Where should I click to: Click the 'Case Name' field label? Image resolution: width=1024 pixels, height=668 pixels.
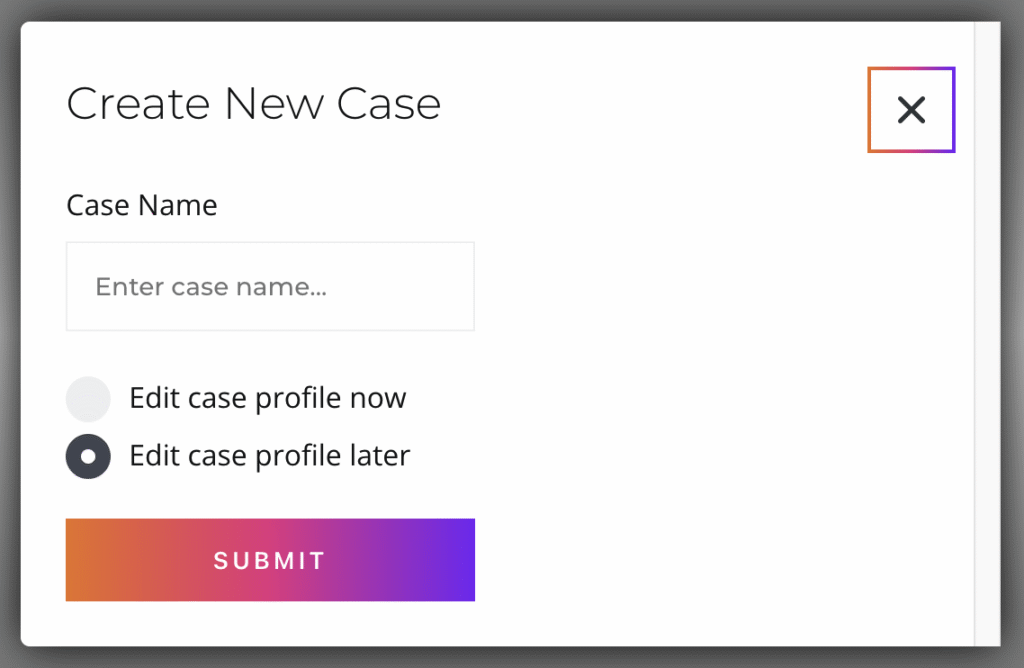tap(141, 206)
